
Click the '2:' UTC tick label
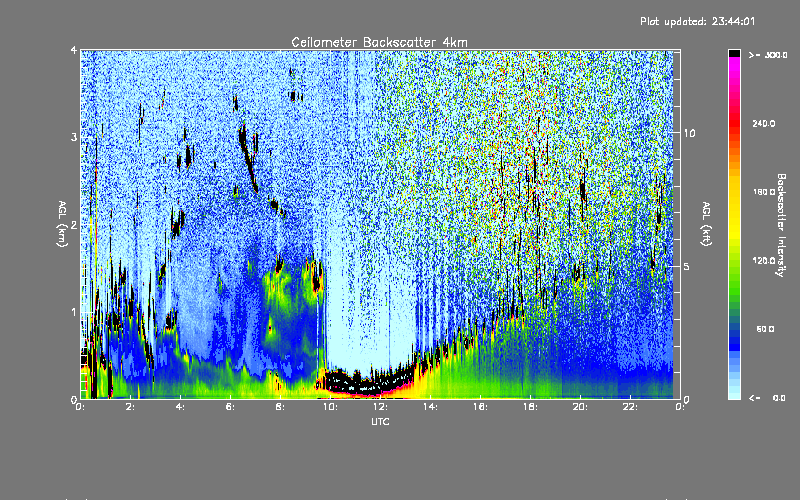pos(131,407)
